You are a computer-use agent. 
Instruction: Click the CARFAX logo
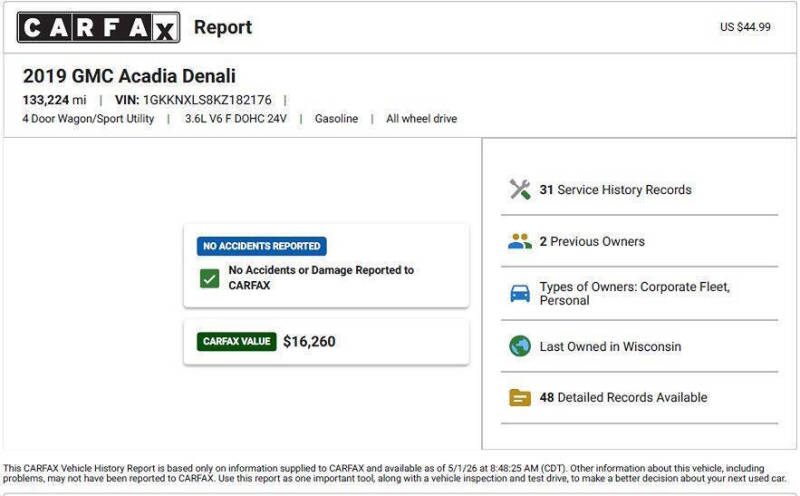(98, 27)
